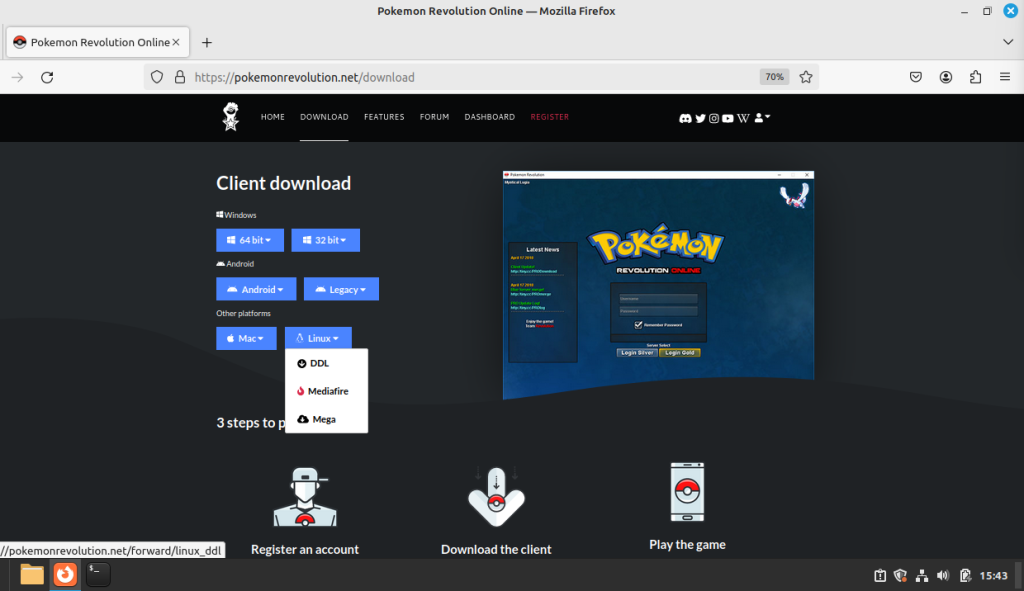
Task: Click the YouTube channel icon
Action: 728,118
